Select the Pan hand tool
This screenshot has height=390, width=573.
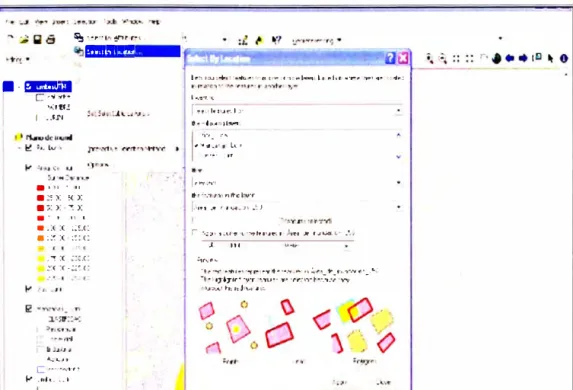coord(483,58)
